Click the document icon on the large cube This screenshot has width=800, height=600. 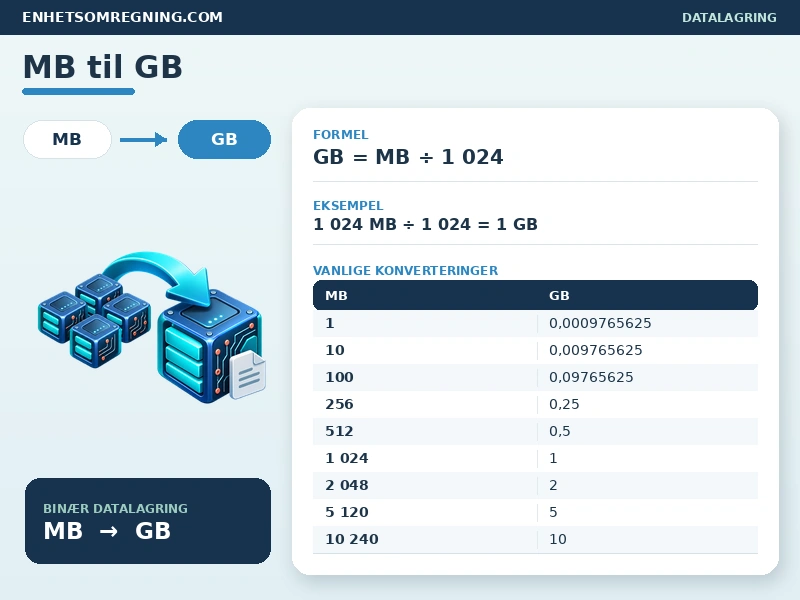pyautogui.click(x=248, y=375)
